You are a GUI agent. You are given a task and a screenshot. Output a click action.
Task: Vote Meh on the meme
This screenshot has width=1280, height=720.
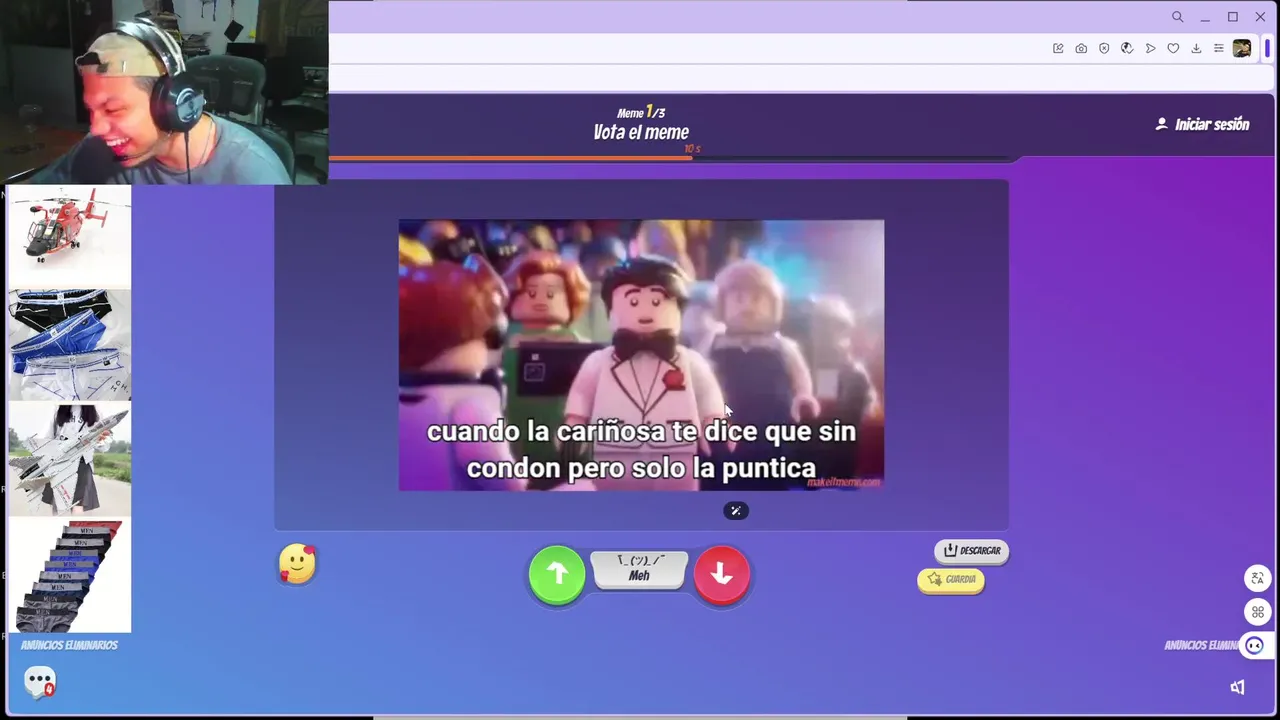pos(639,569)
